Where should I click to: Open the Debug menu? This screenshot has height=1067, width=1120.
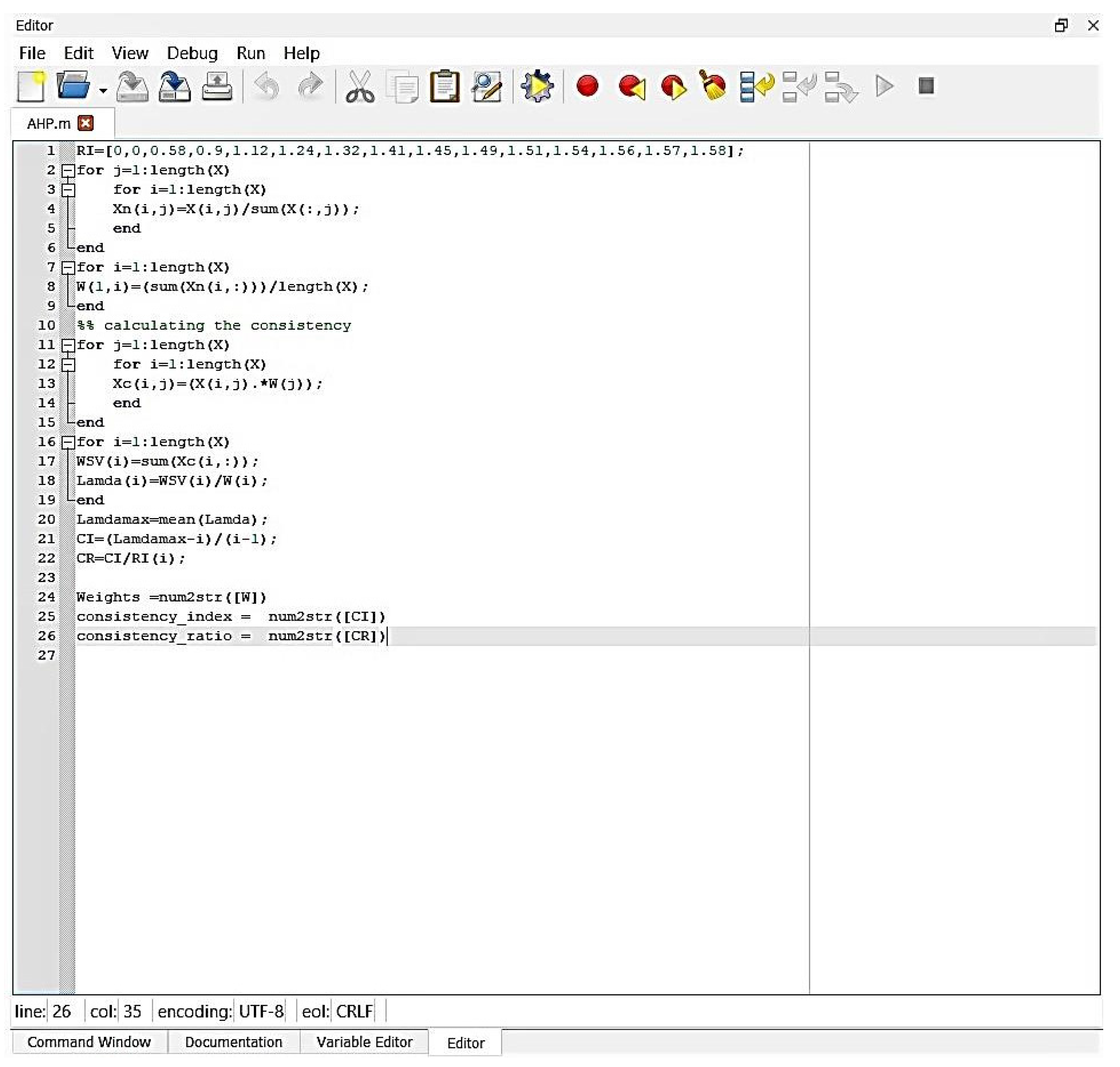pos(192,54)
